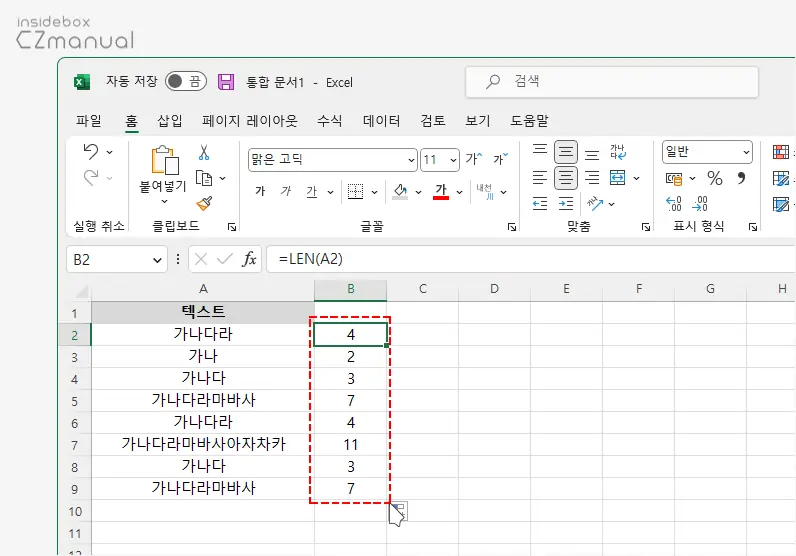Decrease decimal places
The width and height of the screenshot is (796, 556).
pos(700,204)
